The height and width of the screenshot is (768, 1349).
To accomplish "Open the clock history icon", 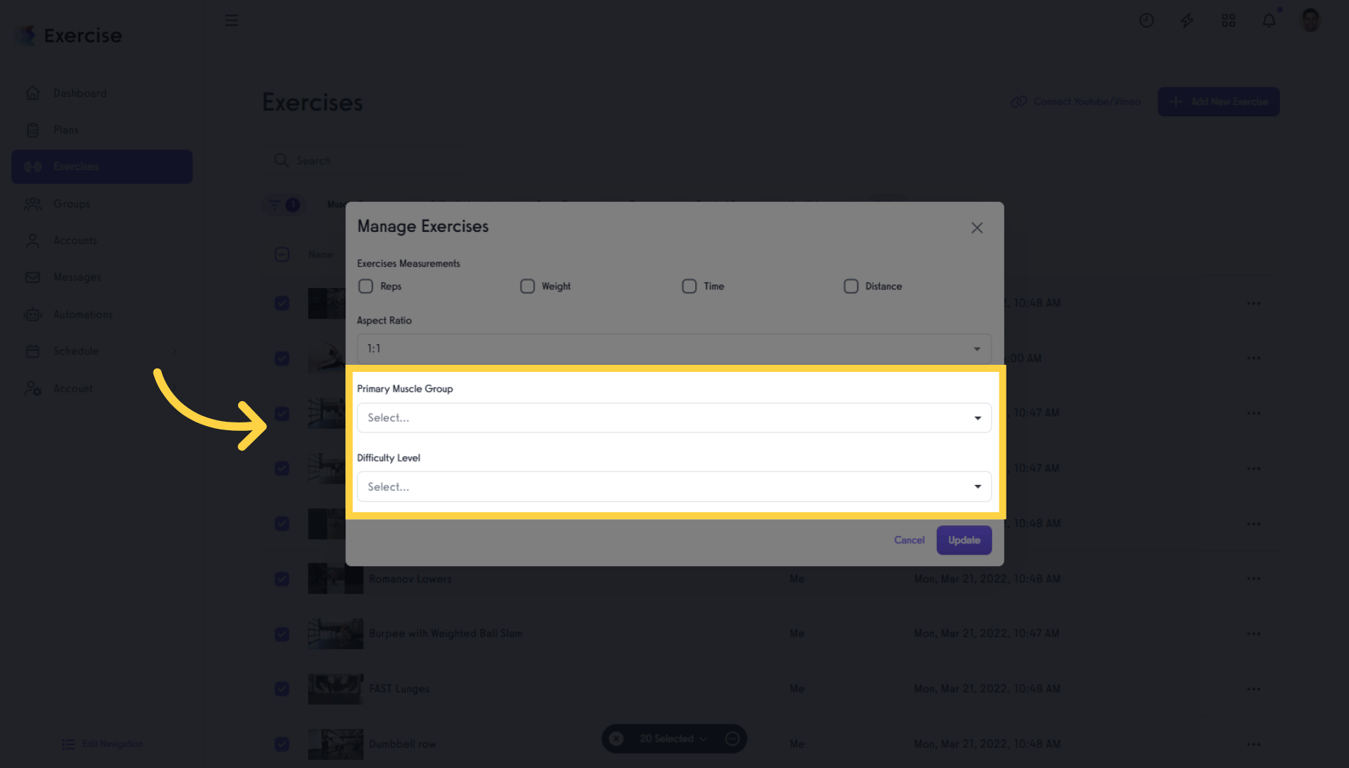I will click(1146, 20).
